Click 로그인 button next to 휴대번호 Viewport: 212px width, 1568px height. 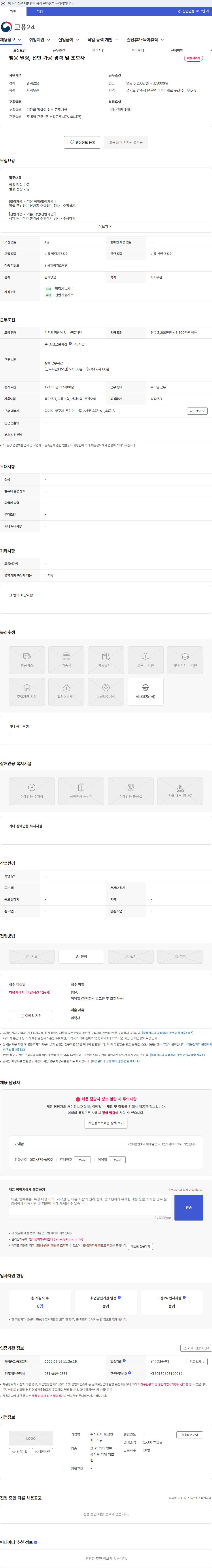[x=82, y=1160]
